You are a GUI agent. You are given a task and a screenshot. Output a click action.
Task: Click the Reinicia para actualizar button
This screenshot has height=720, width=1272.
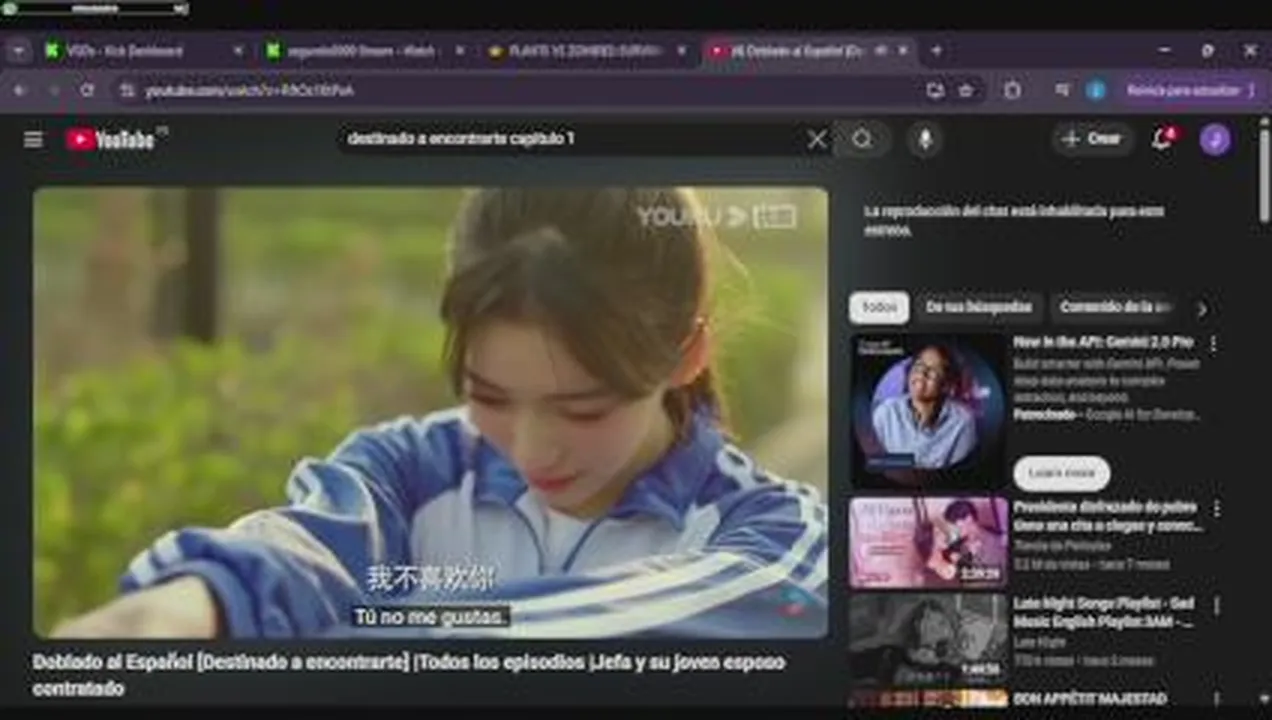coord(1183,90)
